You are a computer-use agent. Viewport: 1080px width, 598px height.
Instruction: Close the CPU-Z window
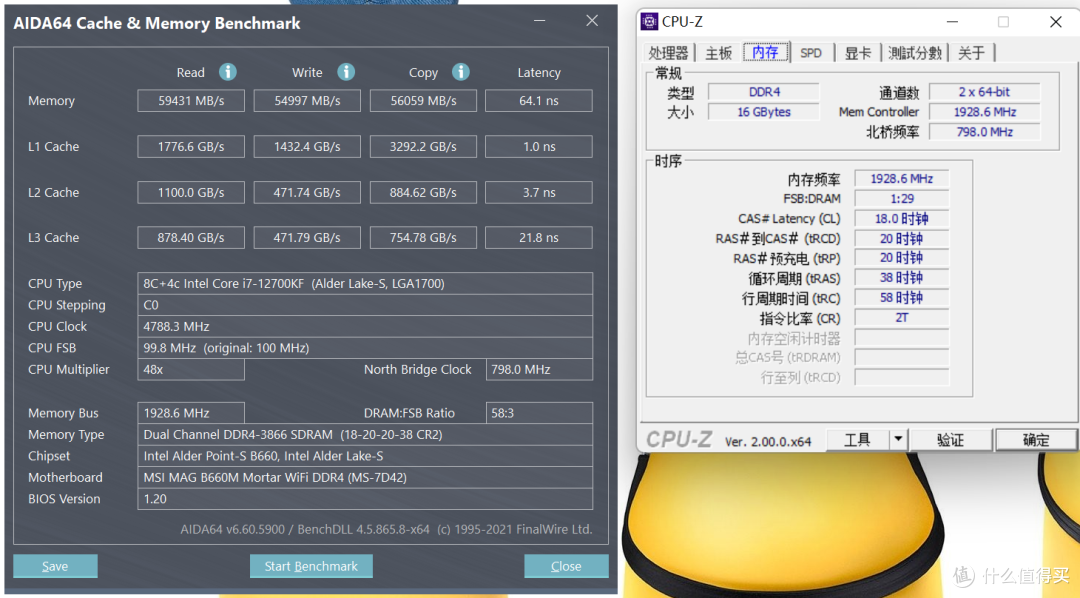pos(1055,22)
